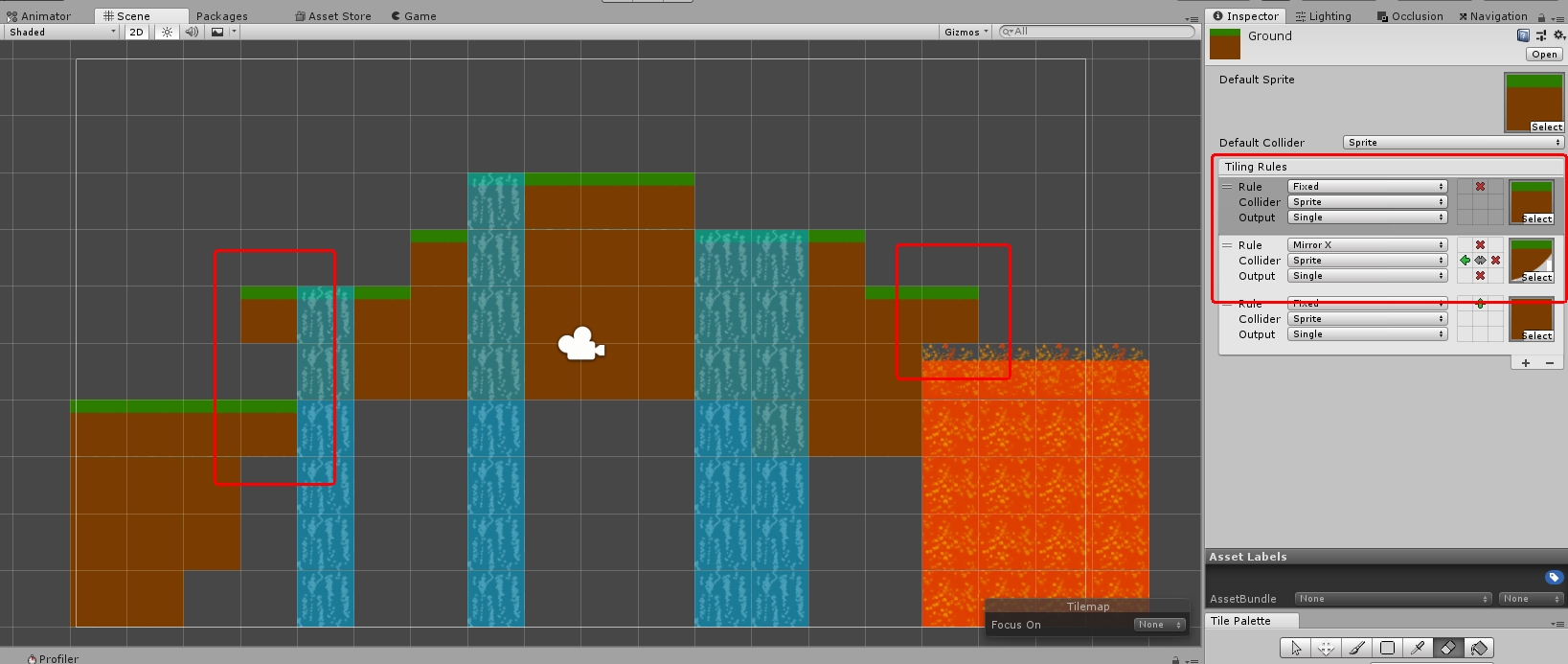
Task: Open scene view panel options menu
Action: (x=1192, y=18)
